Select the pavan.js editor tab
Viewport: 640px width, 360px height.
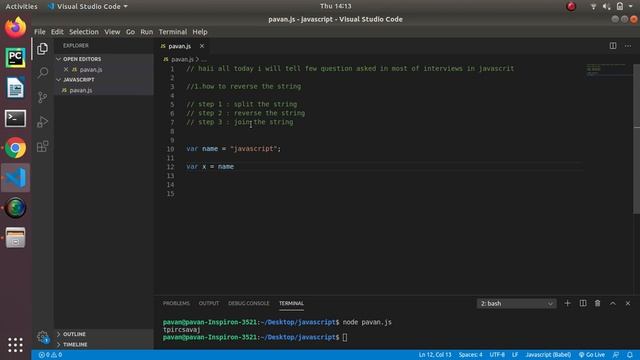[x=180, y=46]
